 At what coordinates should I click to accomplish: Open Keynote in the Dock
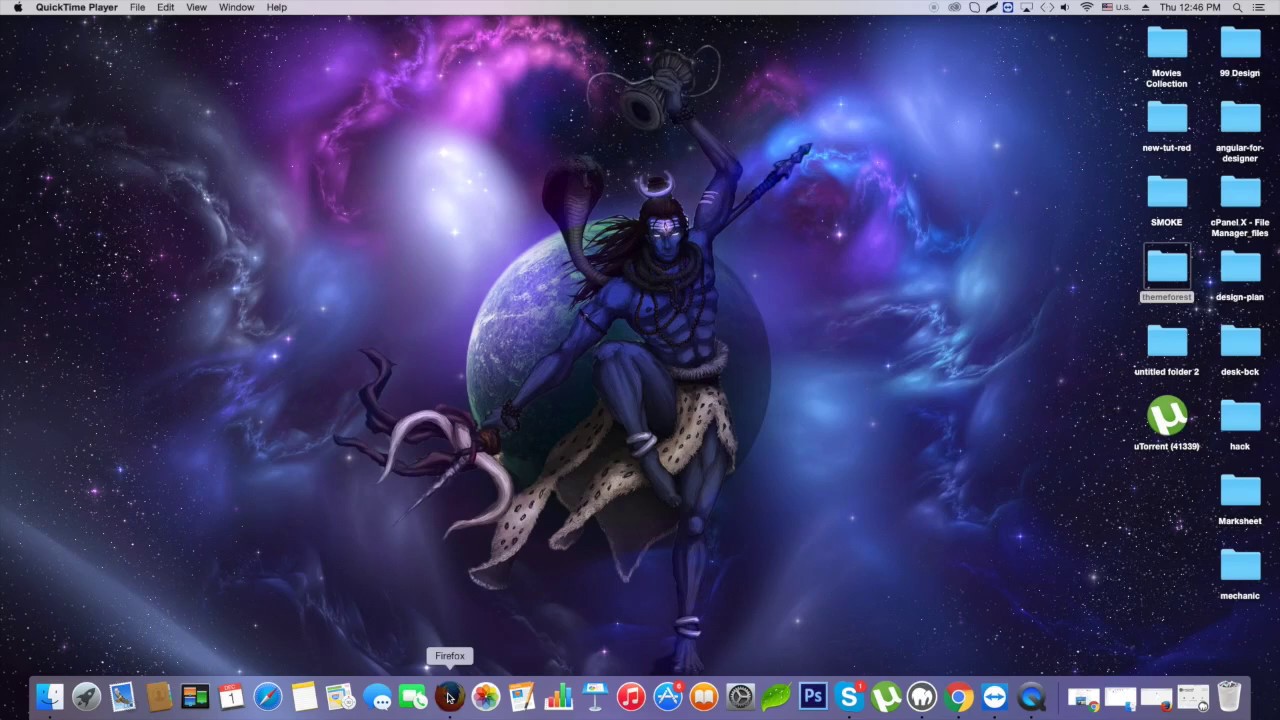[595, 696]
